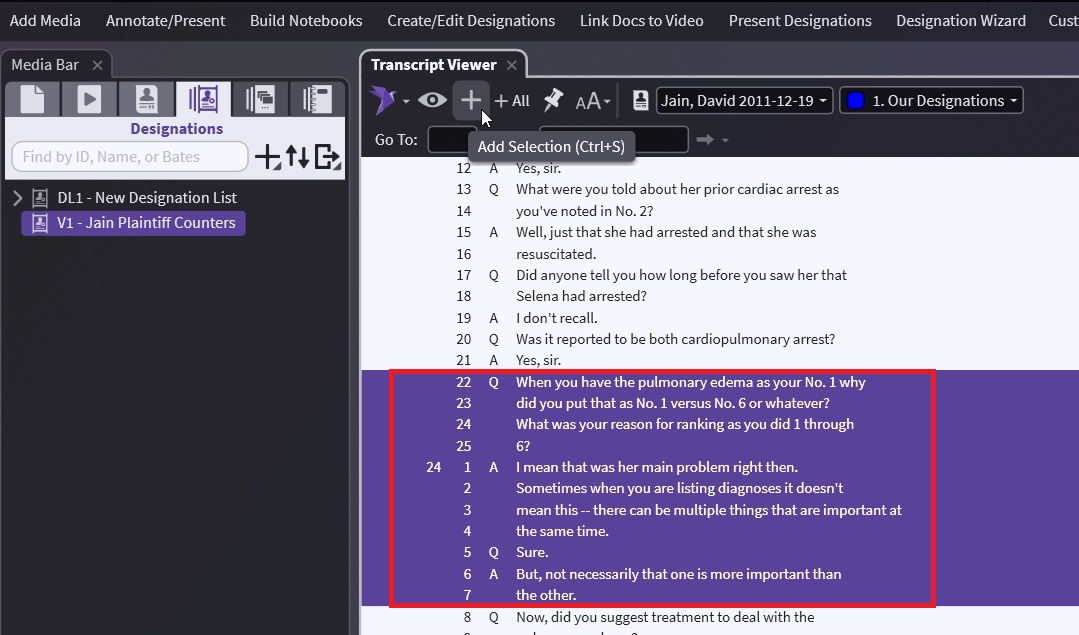Screen dimensions: 1079x635
Task: Click the pin icon in Transcript Viewer
Action: [553, 100]
